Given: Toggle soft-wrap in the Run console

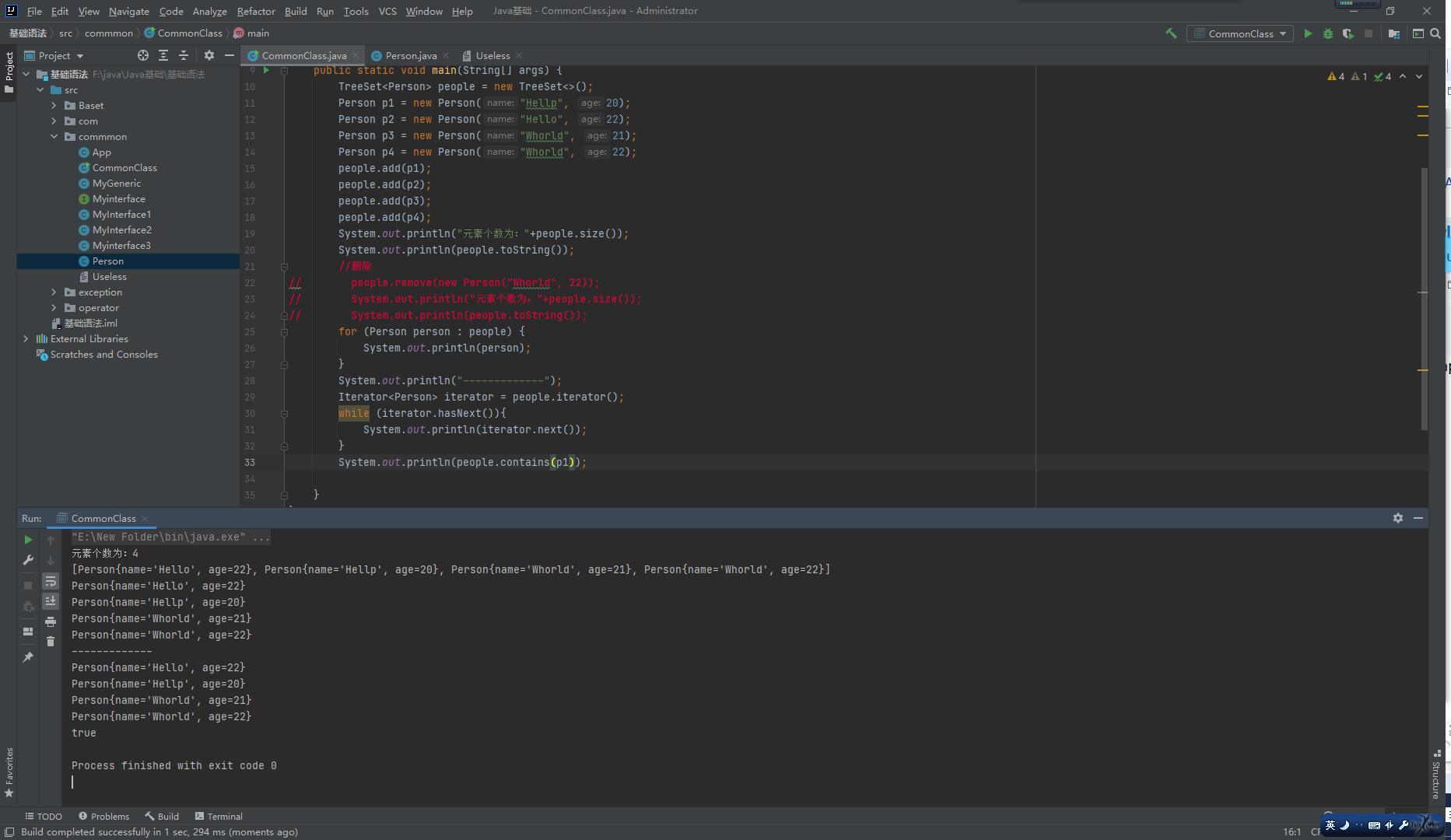Looking at the screenshot, I should [51, 581].
